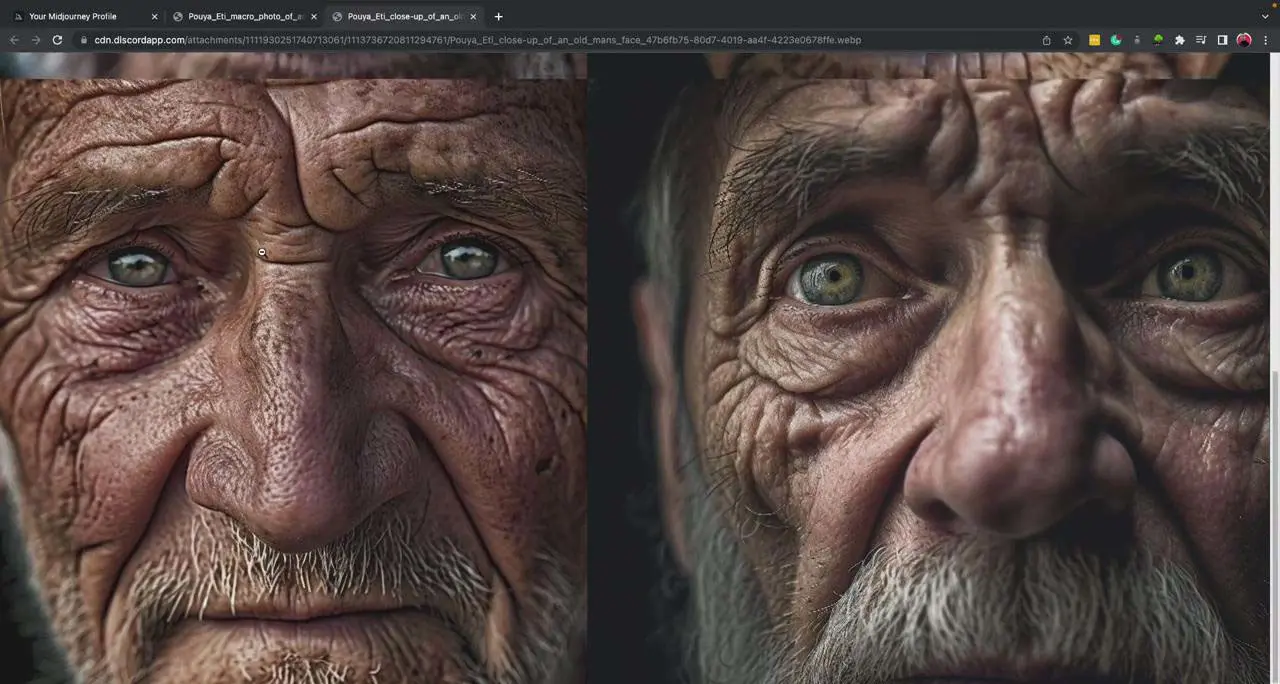Expand the tab search chevron

point(1264,16)
